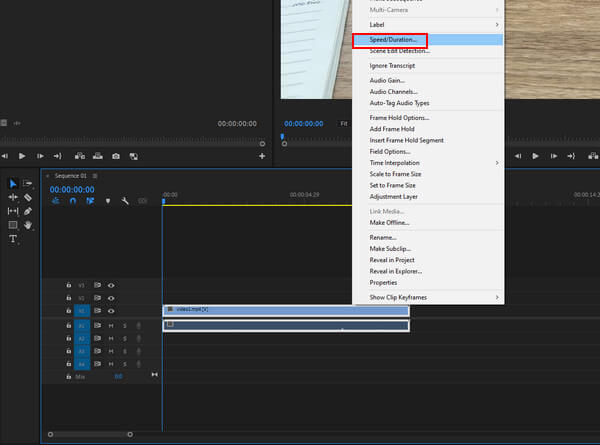This screenshot has height=445, width=600.
Task: Choose Speed/Duration... menu item
Action: coord(428,39)
